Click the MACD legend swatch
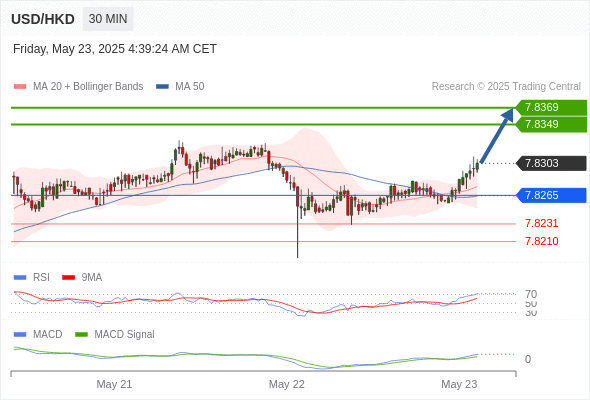Viewport: 590px width, 400px height. tap(20, 335)
